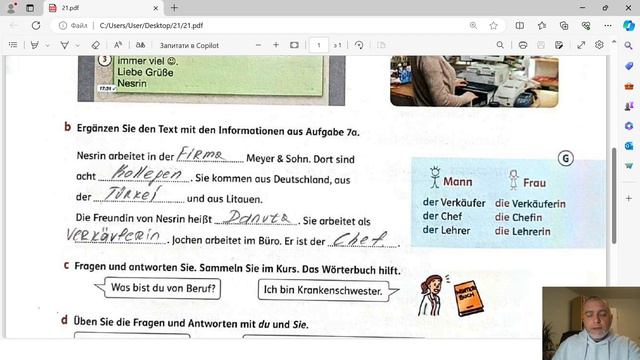Open Browser essentials
Screen dimensions: 640x360
tap(586, 25)
